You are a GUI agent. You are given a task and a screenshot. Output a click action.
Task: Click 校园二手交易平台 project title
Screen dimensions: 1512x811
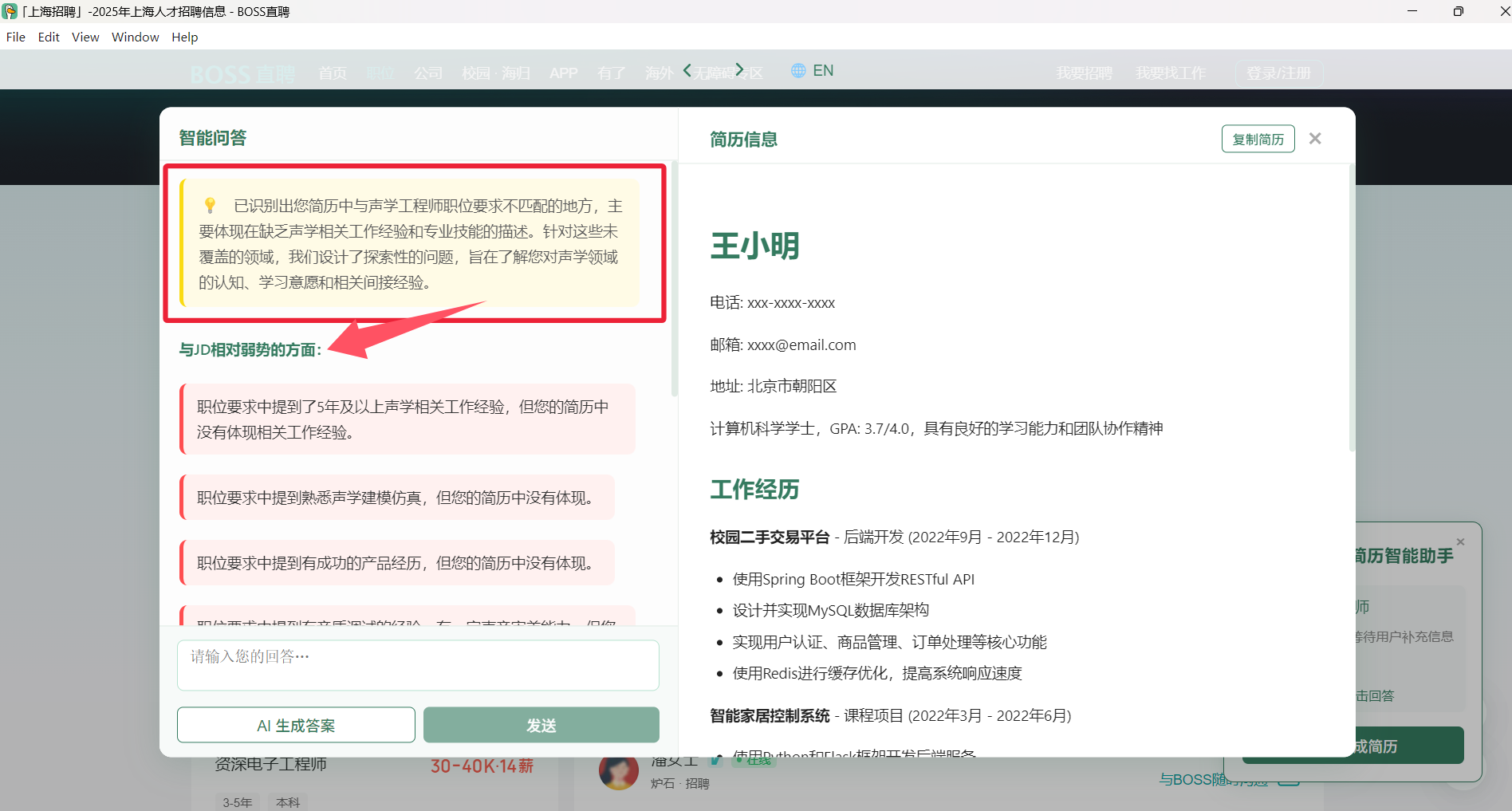[x=770, y=537]
